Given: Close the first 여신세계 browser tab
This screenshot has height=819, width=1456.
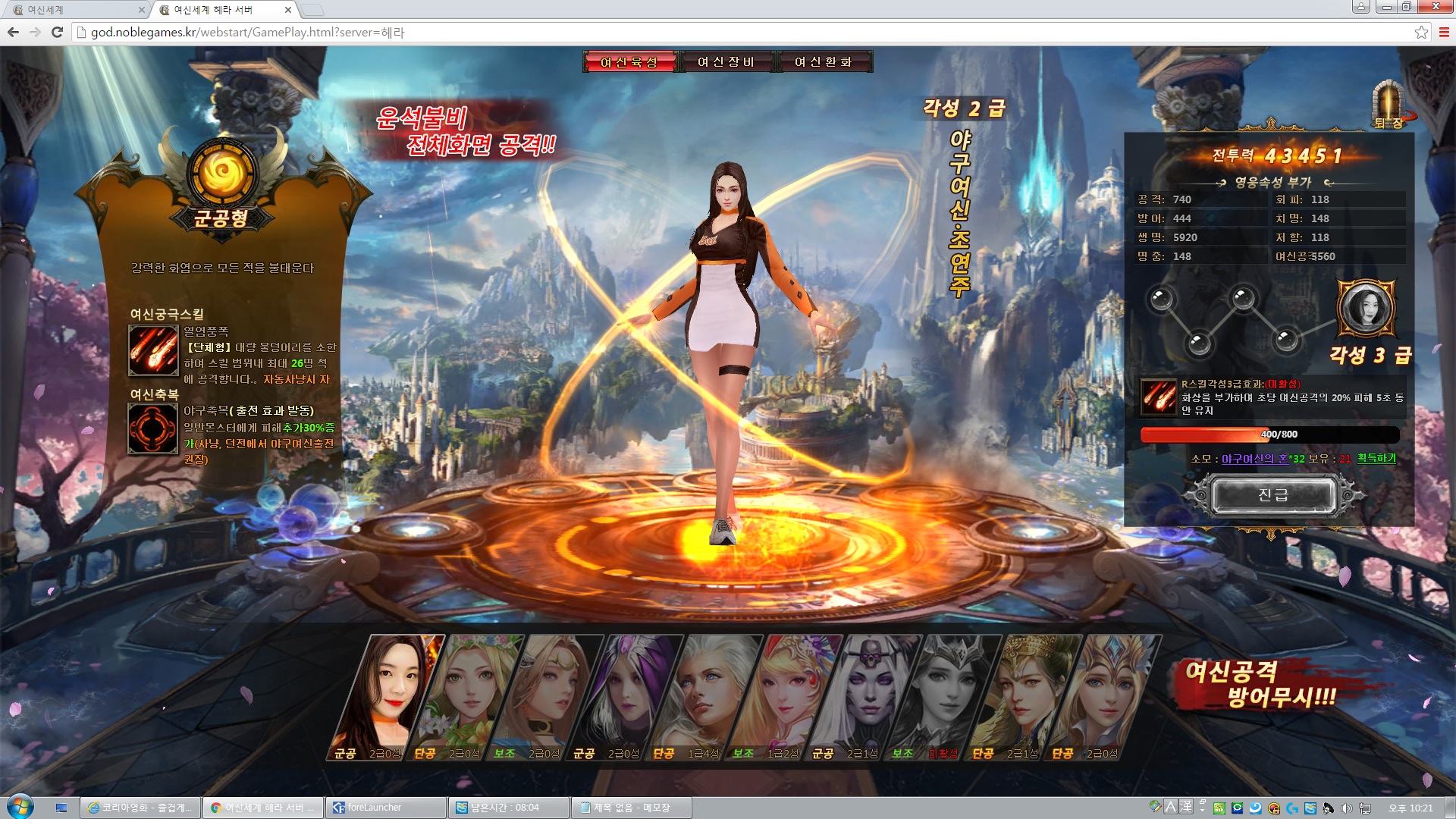Looking at the screenshot, I should pos(141,10).
